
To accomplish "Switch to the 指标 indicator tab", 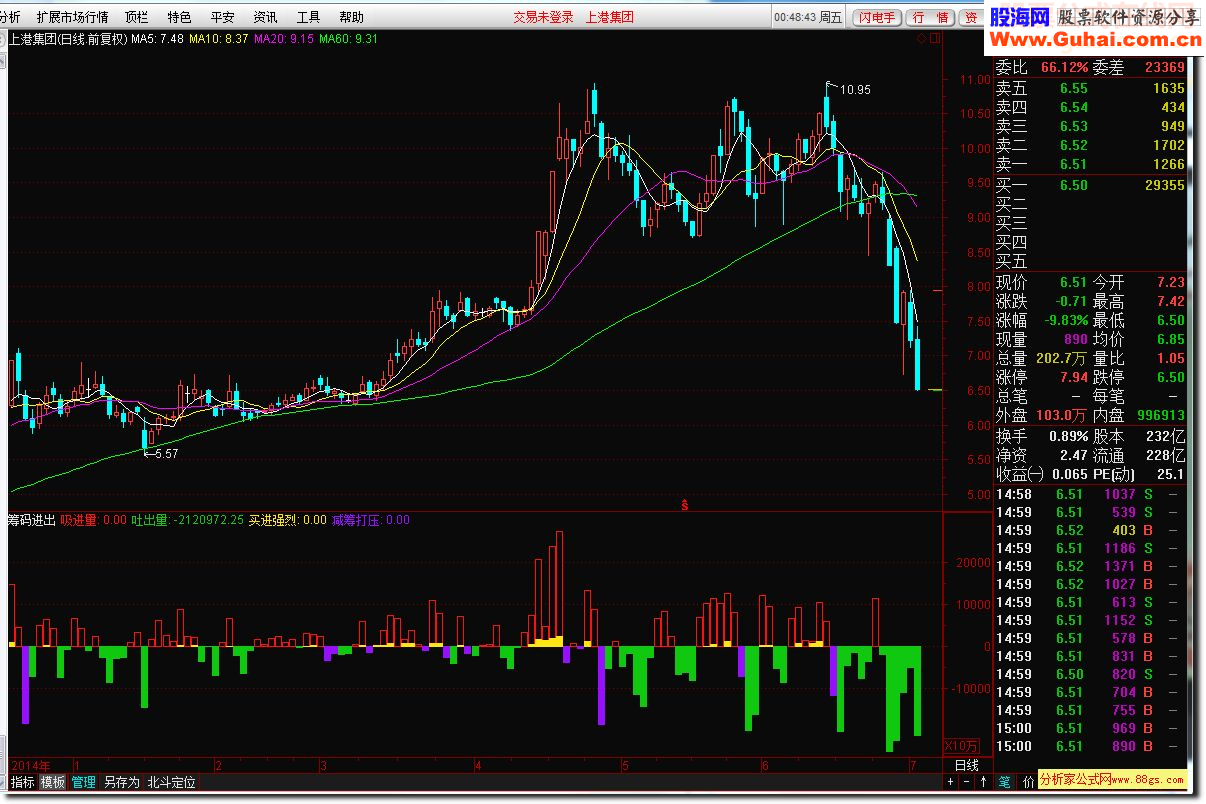I will [x=22, y=782].
